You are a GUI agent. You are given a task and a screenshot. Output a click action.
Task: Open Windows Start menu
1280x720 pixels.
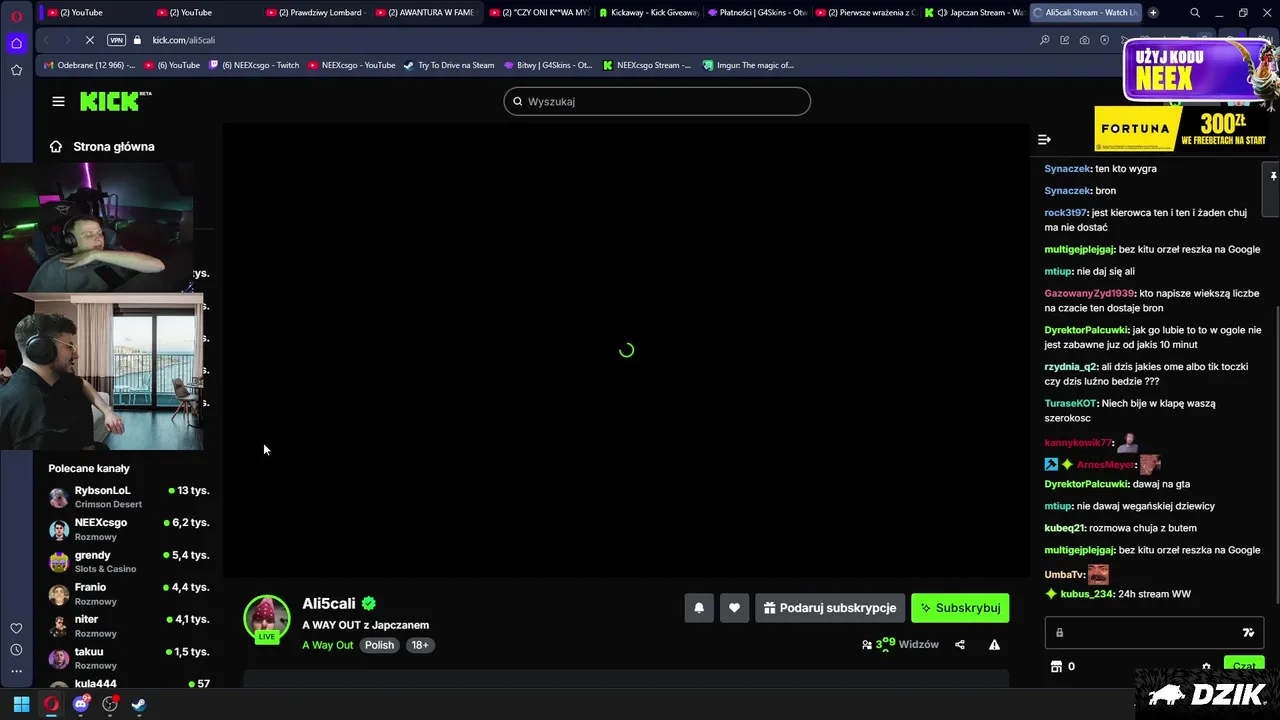tap(21, 704)
